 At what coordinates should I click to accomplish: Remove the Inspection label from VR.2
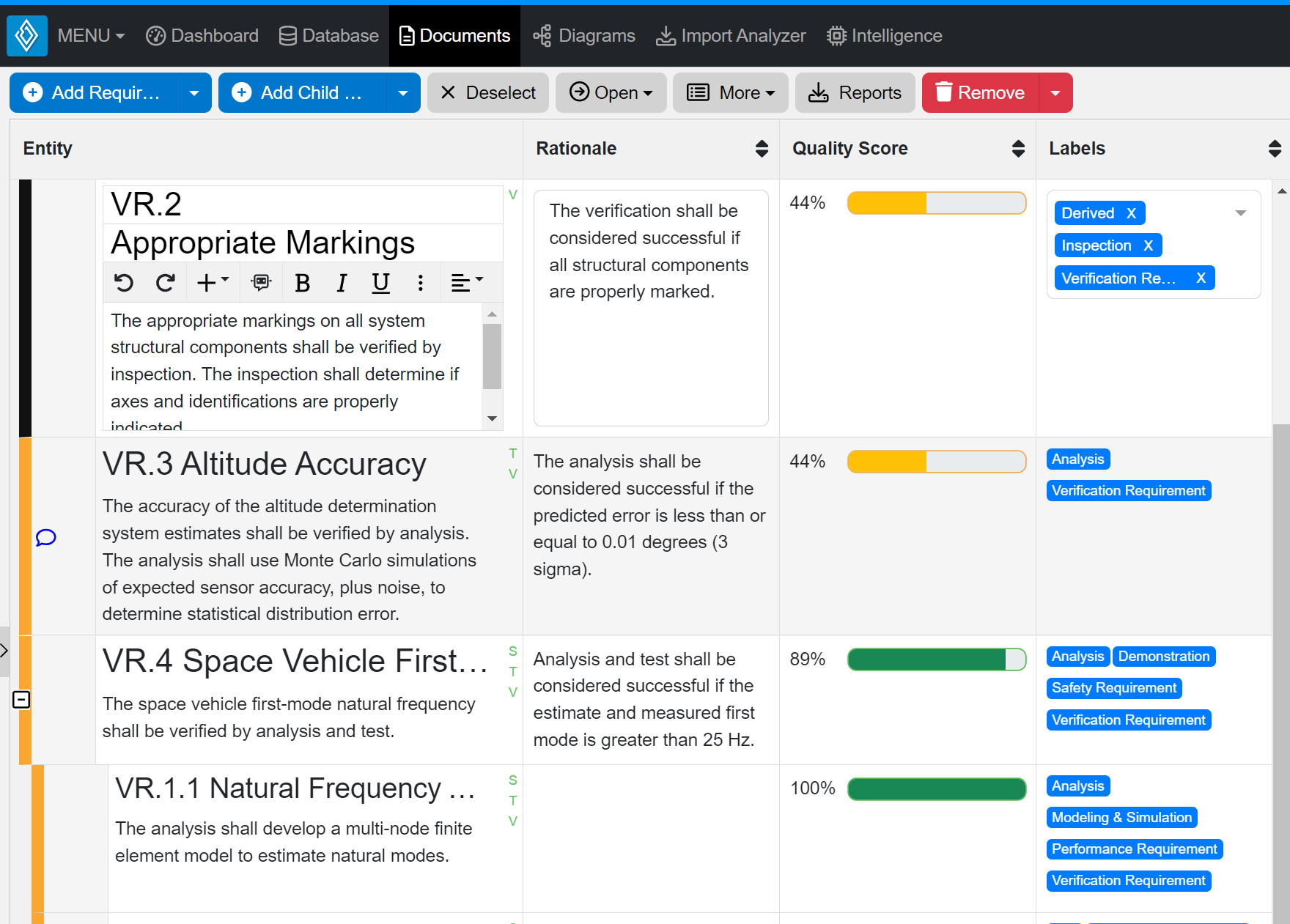[1149, 245]
